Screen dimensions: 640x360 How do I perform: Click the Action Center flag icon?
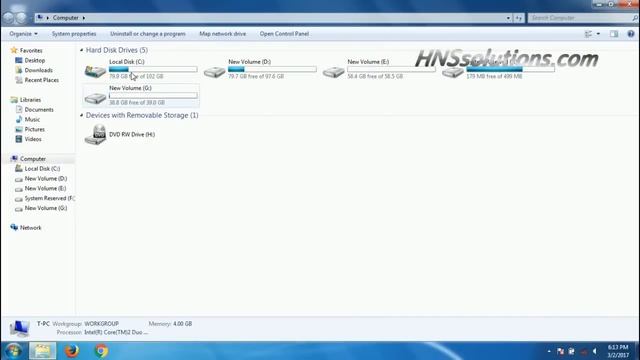[x=560, y=351]
